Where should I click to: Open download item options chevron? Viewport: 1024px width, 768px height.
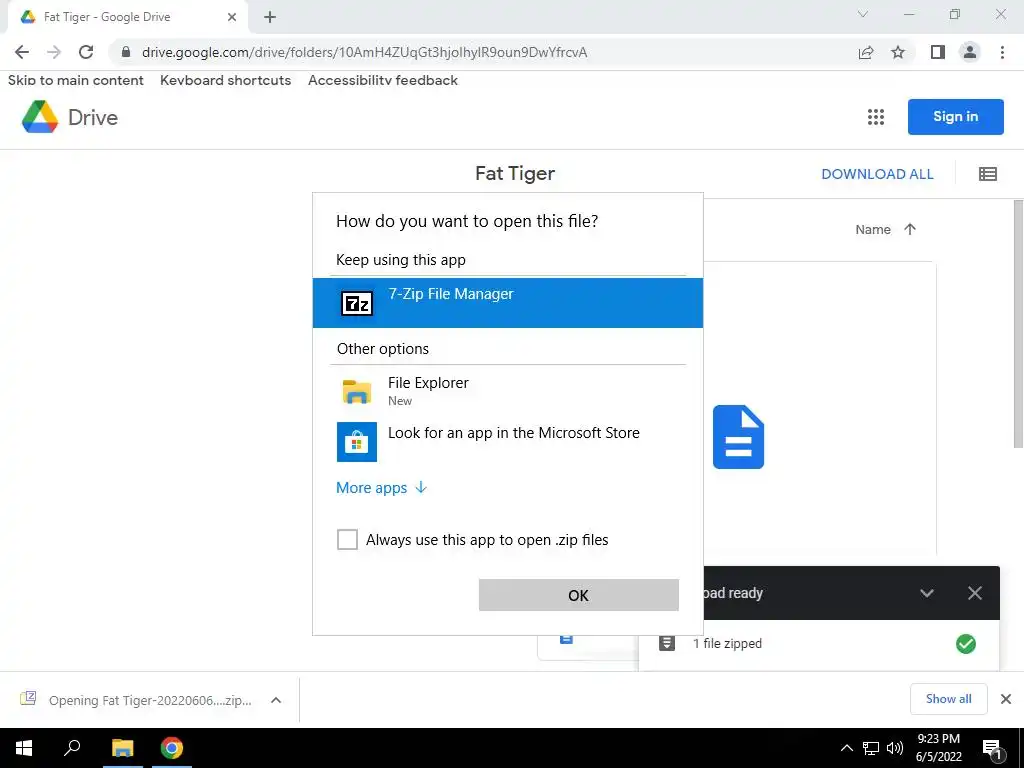(x=276, y=700)
